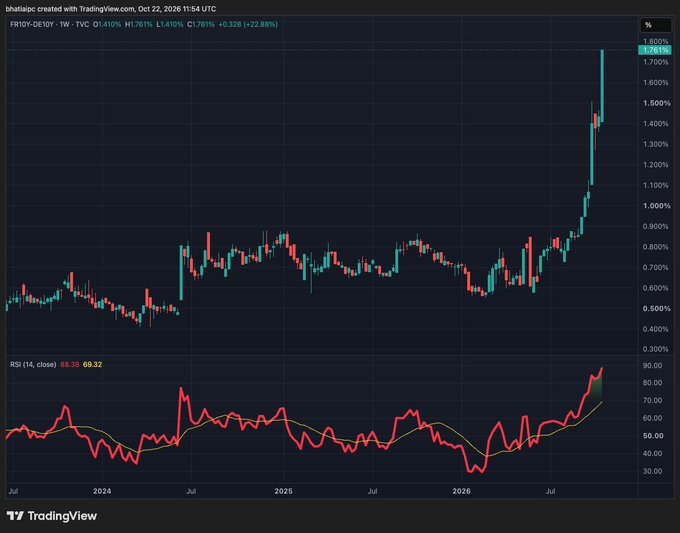This screenshot has width=680, height=533.
Task: Click the 1.200% price axis label
Action: pos(656,165)
